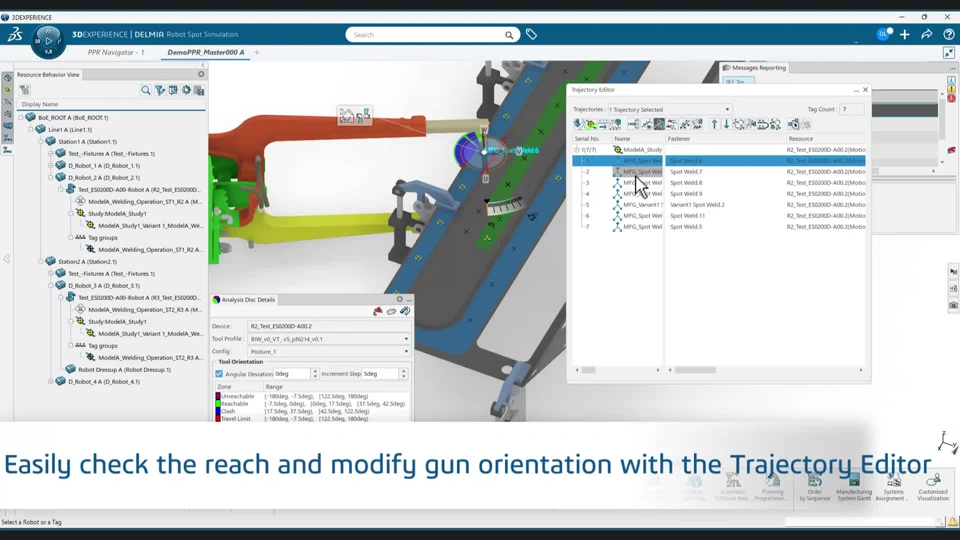The image size is (960, 540).
Task: Open the Tool Profile dropdown
Action: pos(329,339)
